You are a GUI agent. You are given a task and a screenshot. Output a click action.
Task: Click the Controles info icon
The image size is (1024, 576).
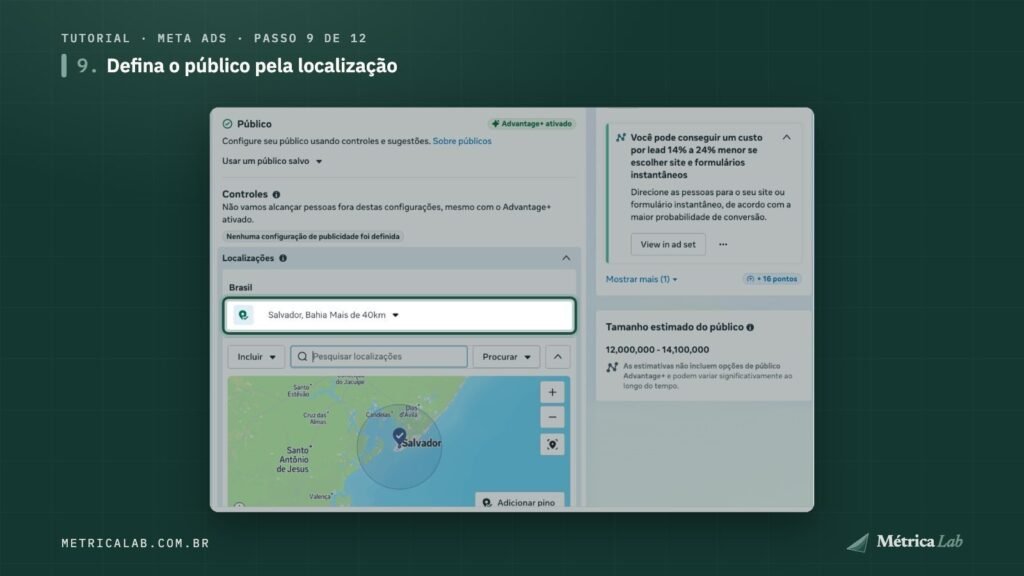coord(276,195)
